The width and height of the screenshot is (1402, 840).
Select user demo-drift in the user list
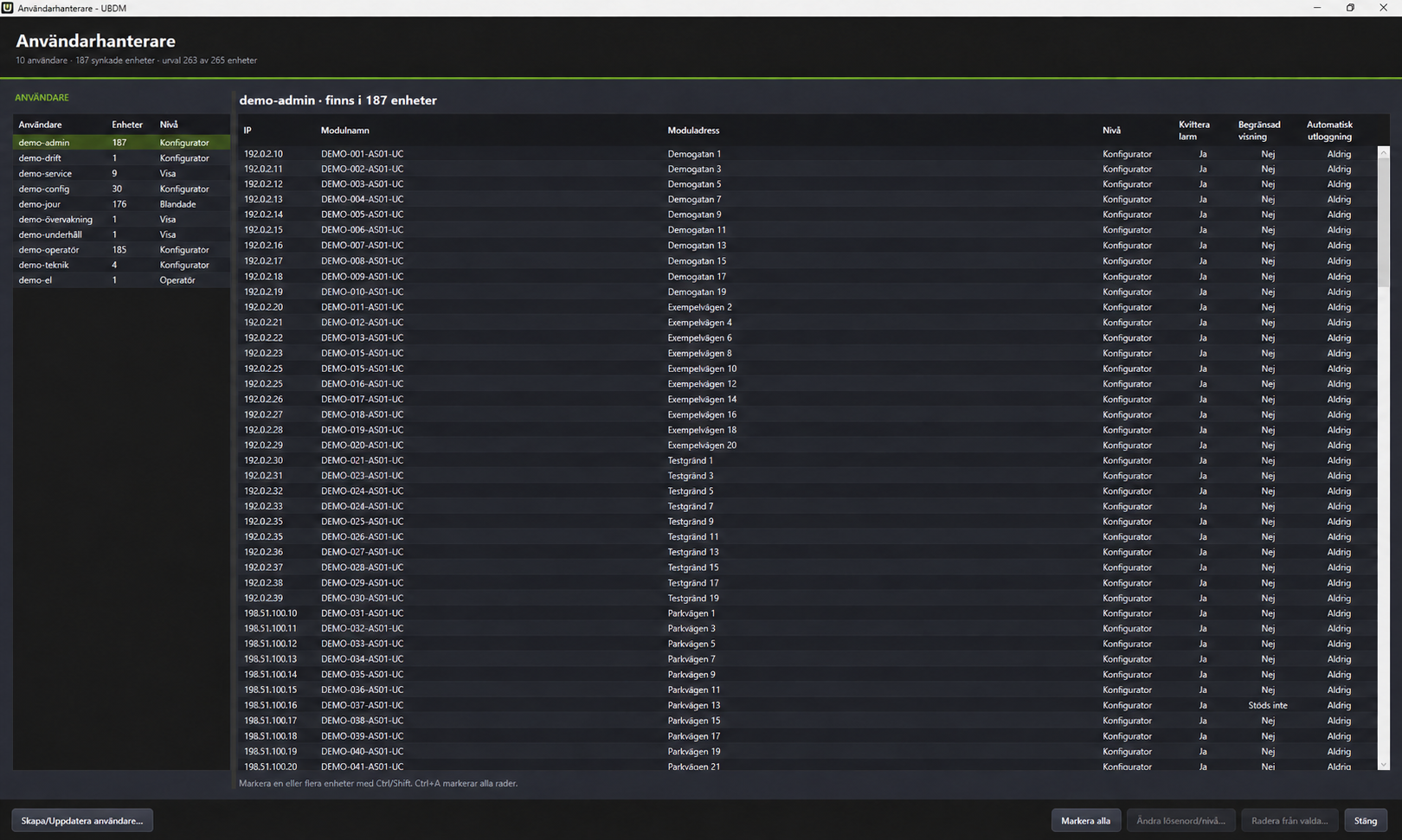121,158
